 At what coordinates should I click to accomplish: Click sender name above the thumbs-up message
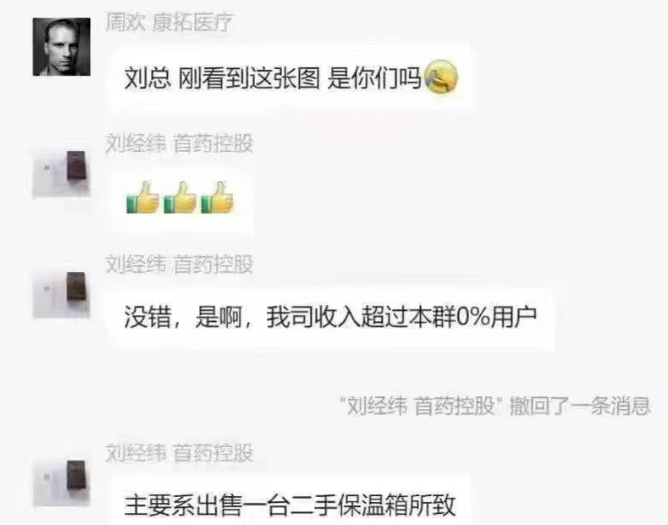(179, 144)
